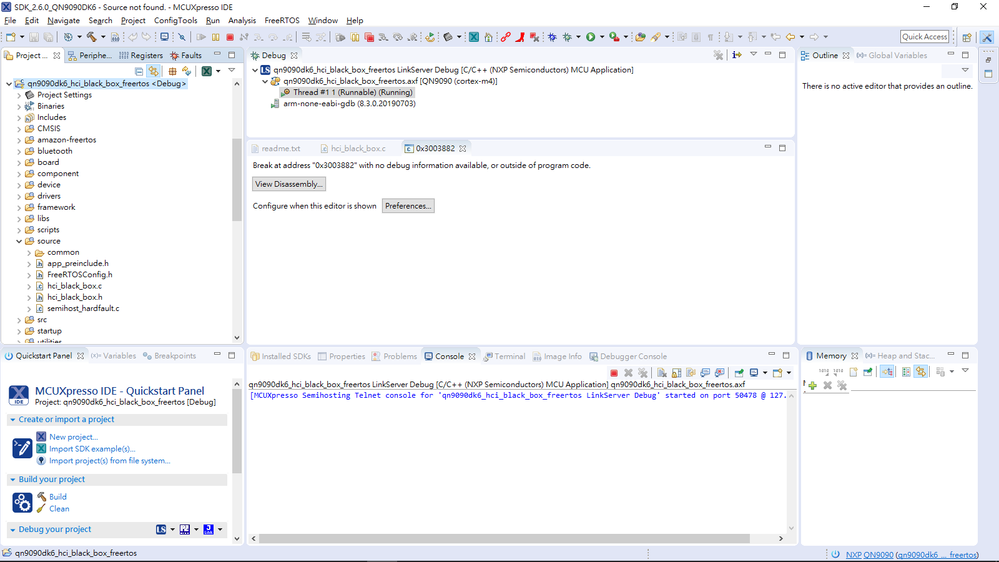Click the red link probe toolbar icon

tap(506, 37)
